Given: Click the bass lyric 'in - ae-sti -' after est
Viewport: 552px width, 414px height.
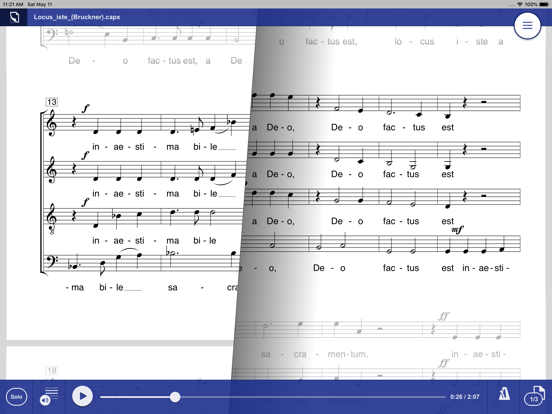Looking at the screenshot, I should click(x=486, y=268).
